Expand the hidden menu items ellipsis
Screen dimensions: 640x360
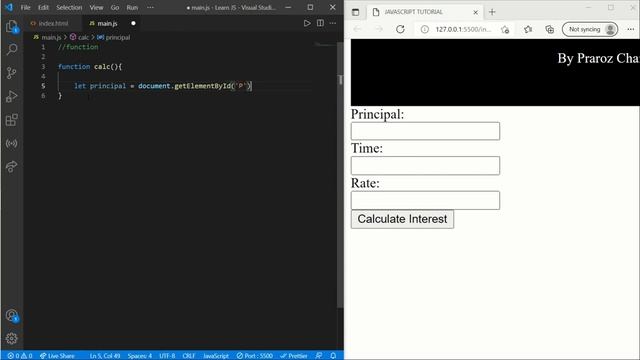[150, 7]
